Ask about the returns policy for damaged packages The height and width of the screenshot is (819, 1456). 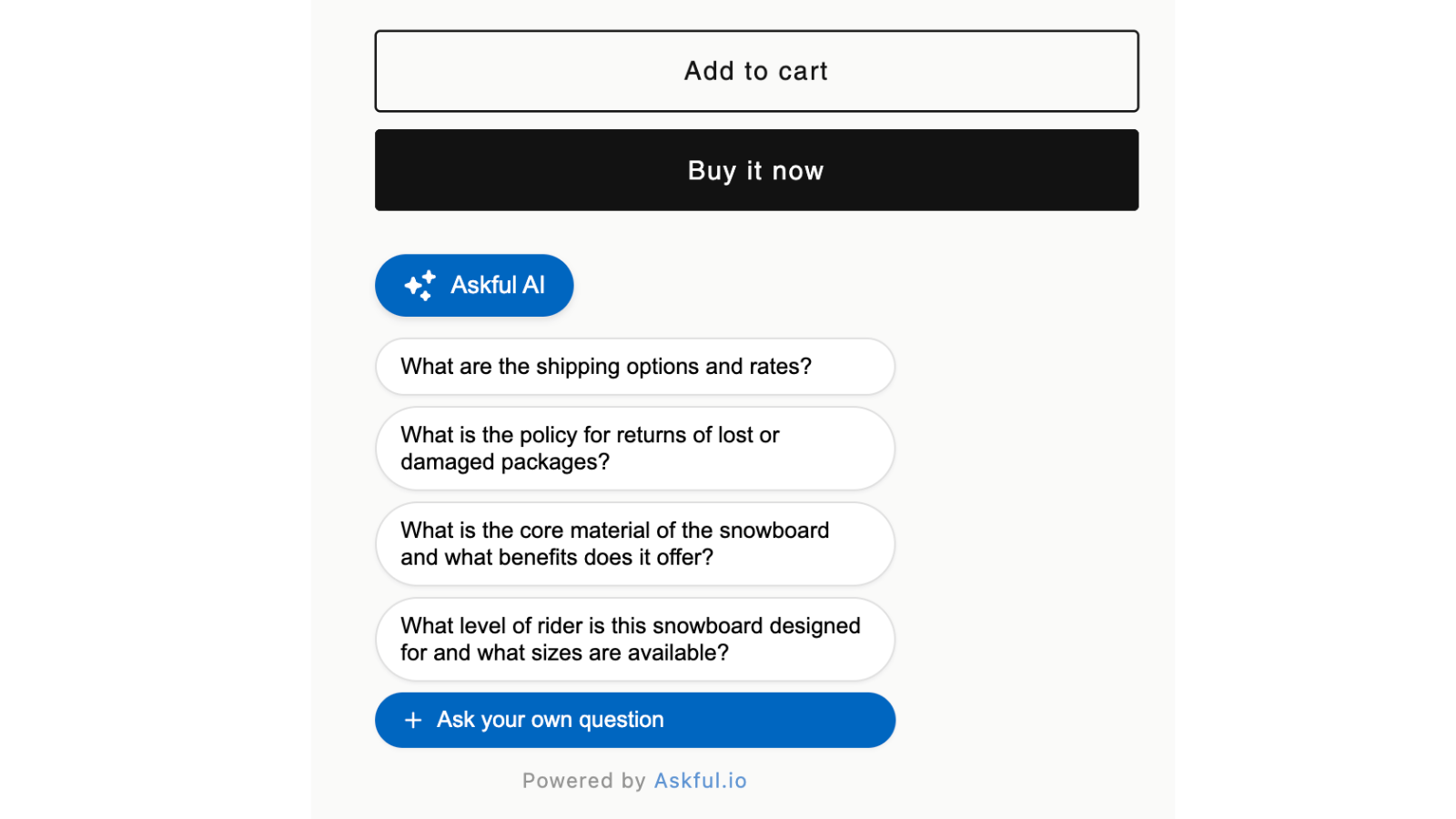pos(635,449)
